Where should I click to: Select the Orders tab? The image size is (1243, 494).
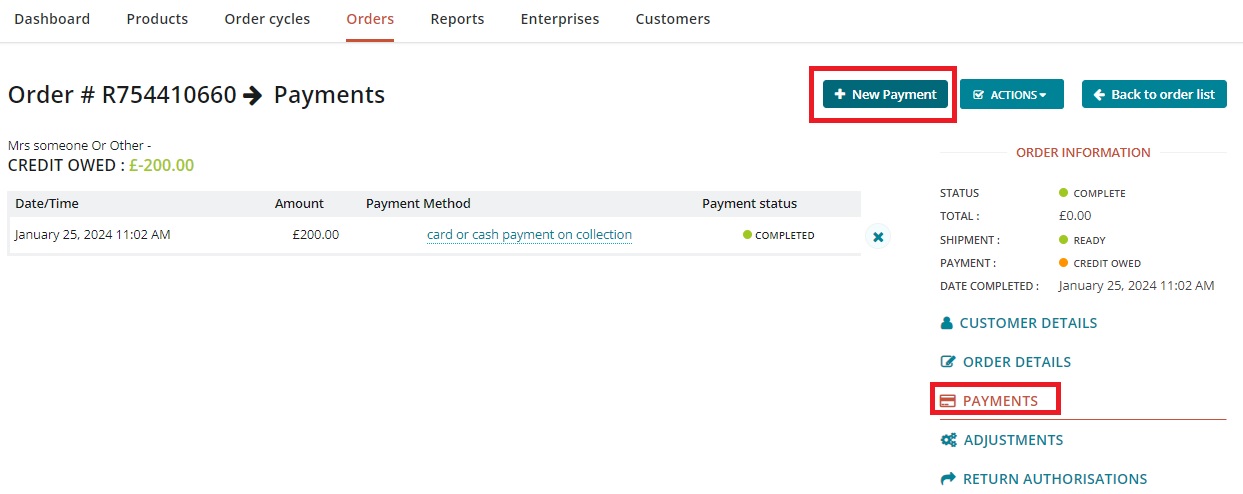[370, 19]
